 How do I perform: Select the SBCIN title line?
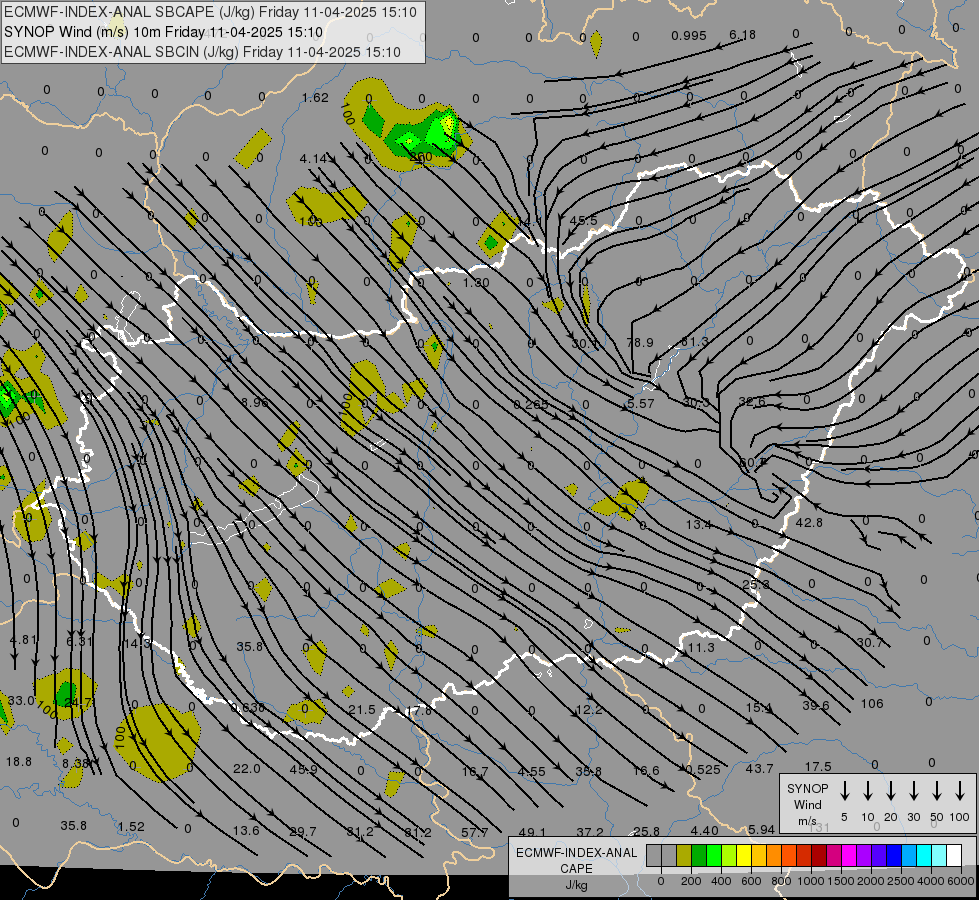[202, 52]
